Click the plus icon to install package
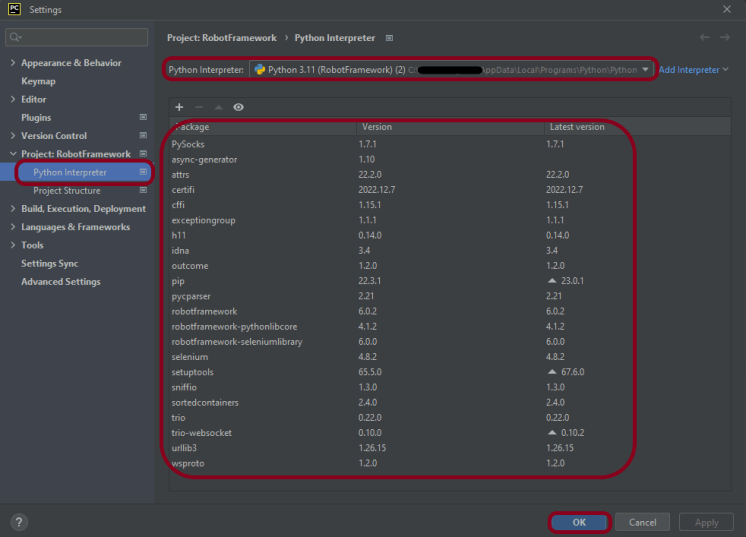The image size is (746, 537). click(x=179, y=107)
